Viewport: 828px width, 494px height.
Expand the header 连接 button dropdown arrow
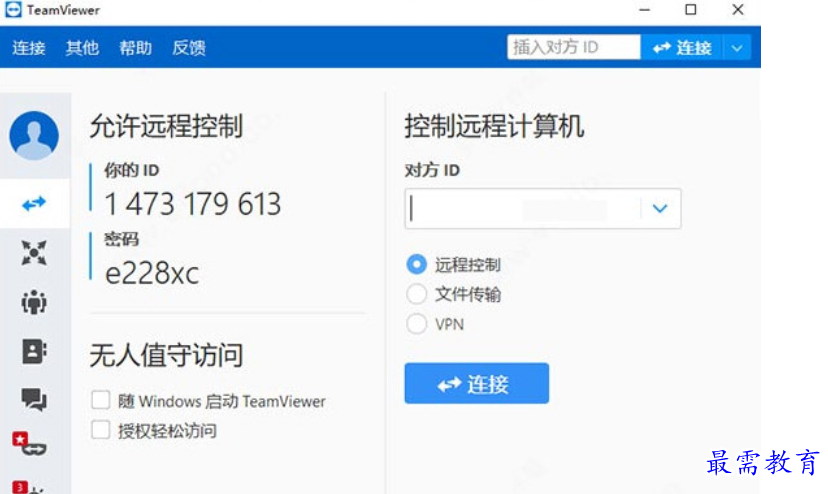737,48
